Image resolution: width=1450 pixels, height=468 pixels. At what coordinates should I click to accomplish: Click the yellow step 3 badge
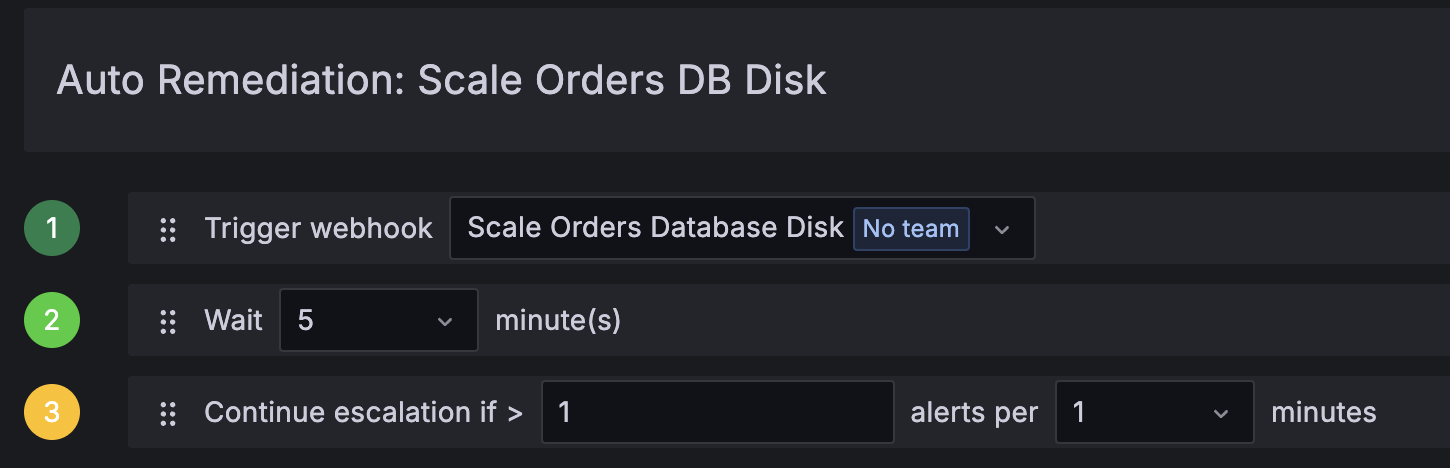[52, 412]
